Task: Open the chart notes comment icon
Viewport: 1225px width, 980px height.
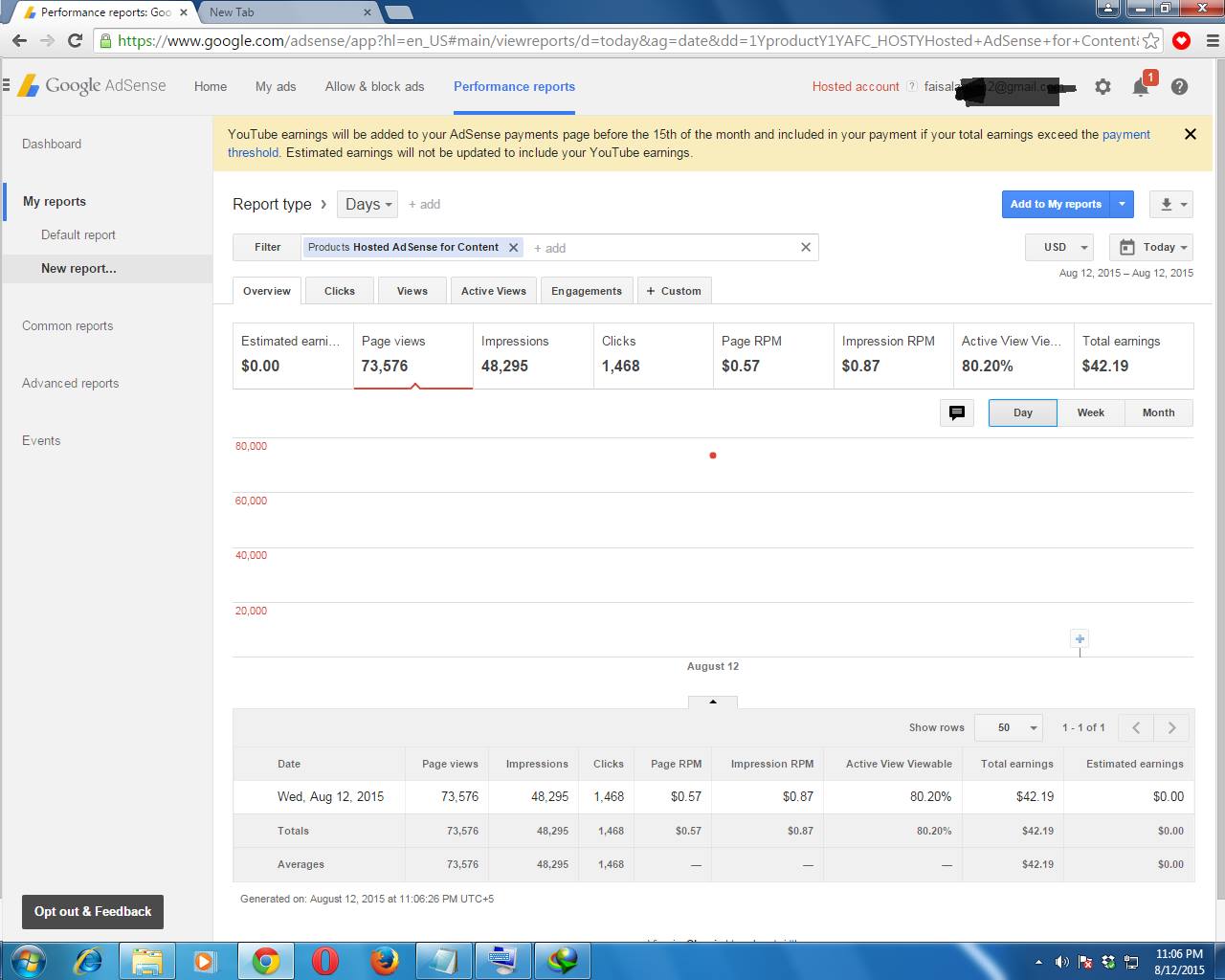Action: (x=956, y=412)
